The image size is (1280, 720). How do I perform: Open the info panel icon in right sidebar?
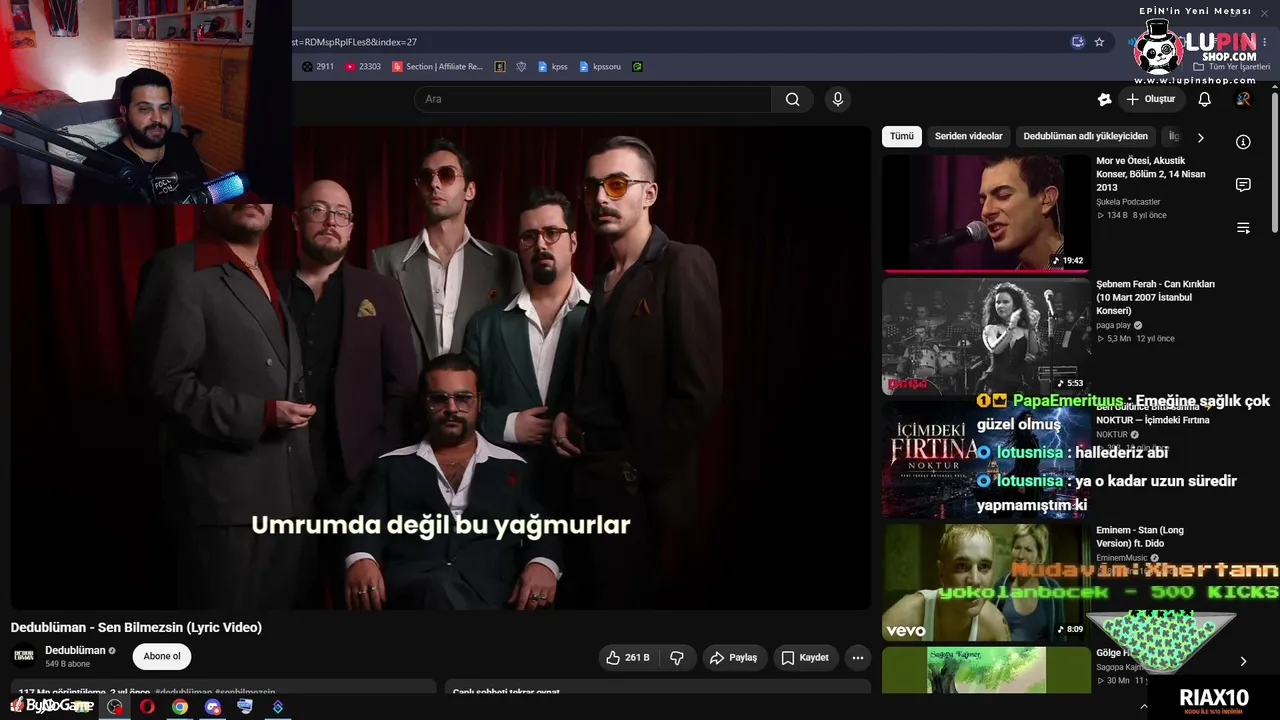[1243, 142]
